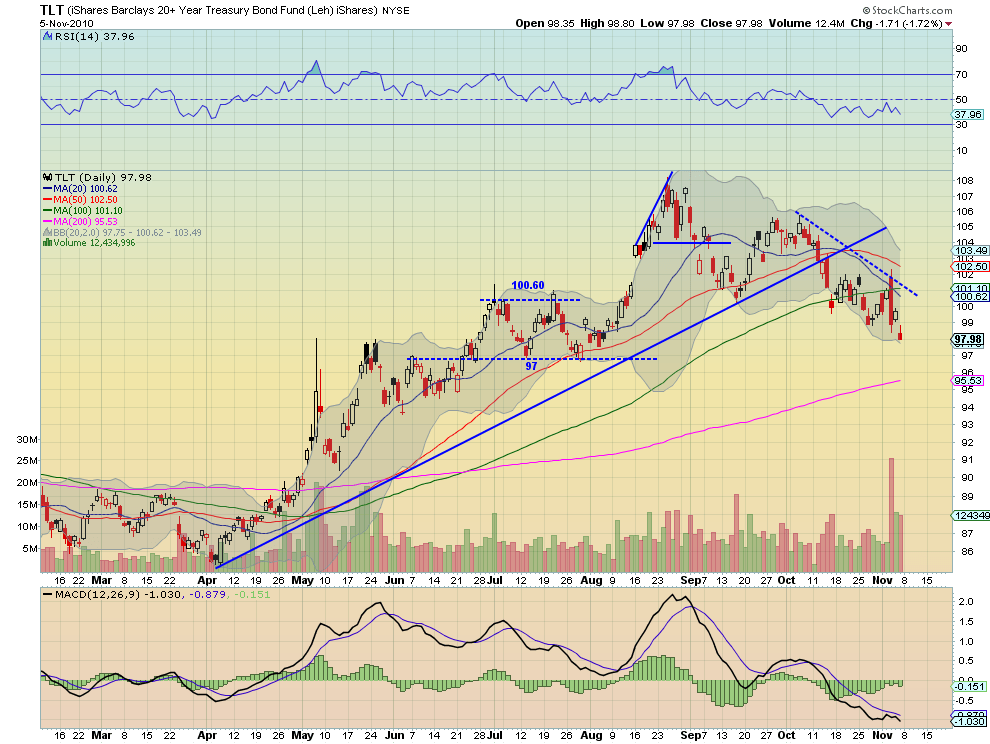
Task: Click the Chg -1.71 (-1.72%) header value
Action: [x=897, y=23]
